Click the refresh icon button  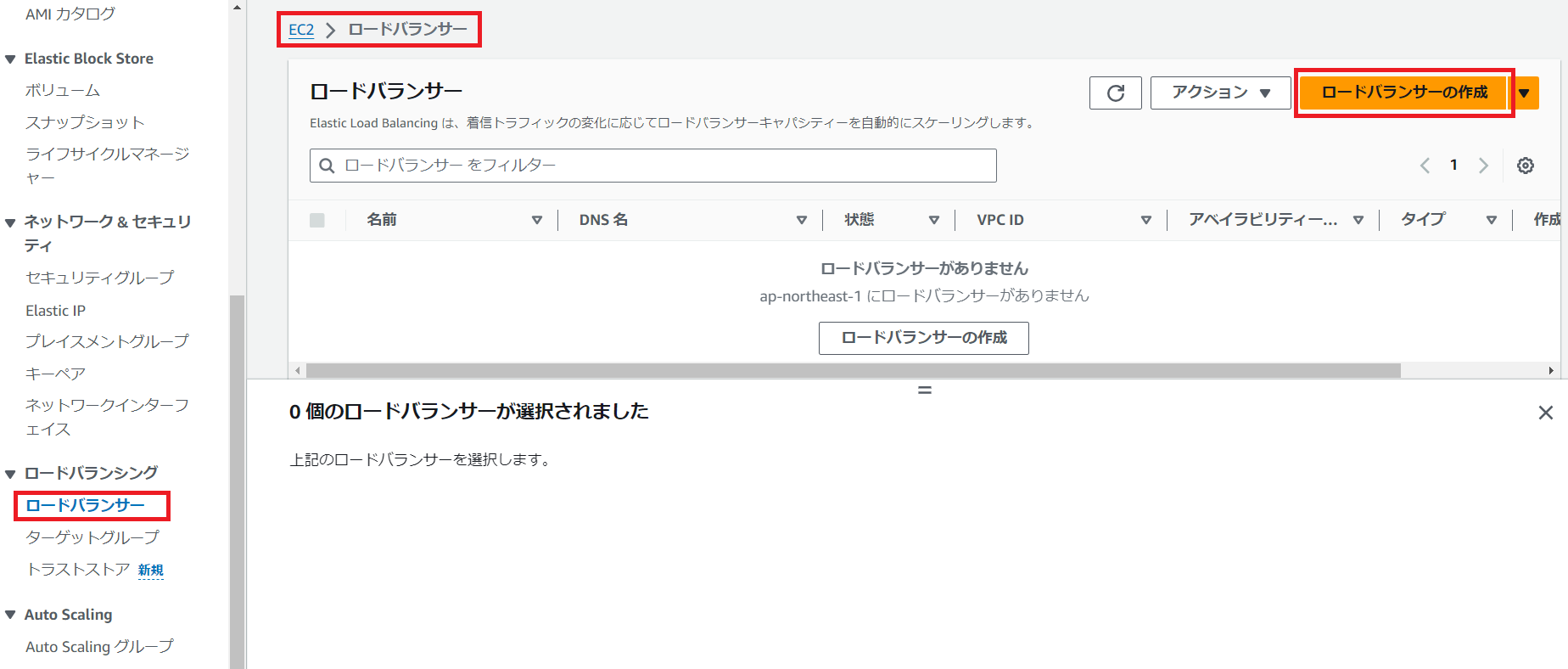(x=1115, y=93)
